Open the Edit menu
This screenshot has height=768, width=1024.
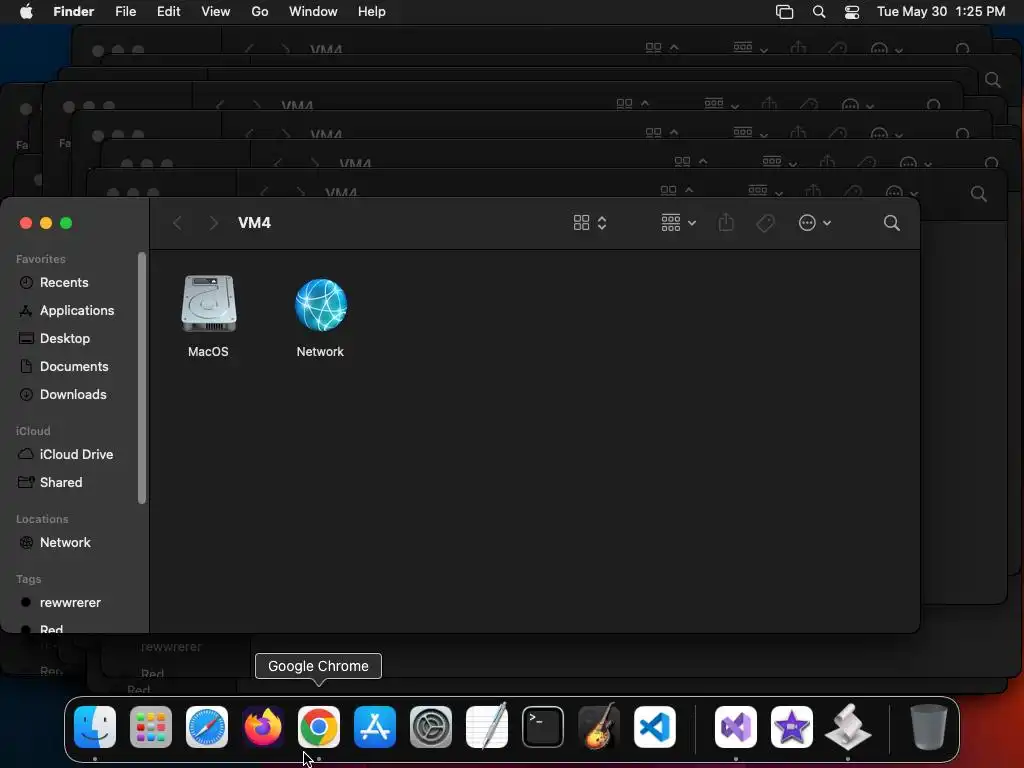pyautogui.click(x=168, y=12)
